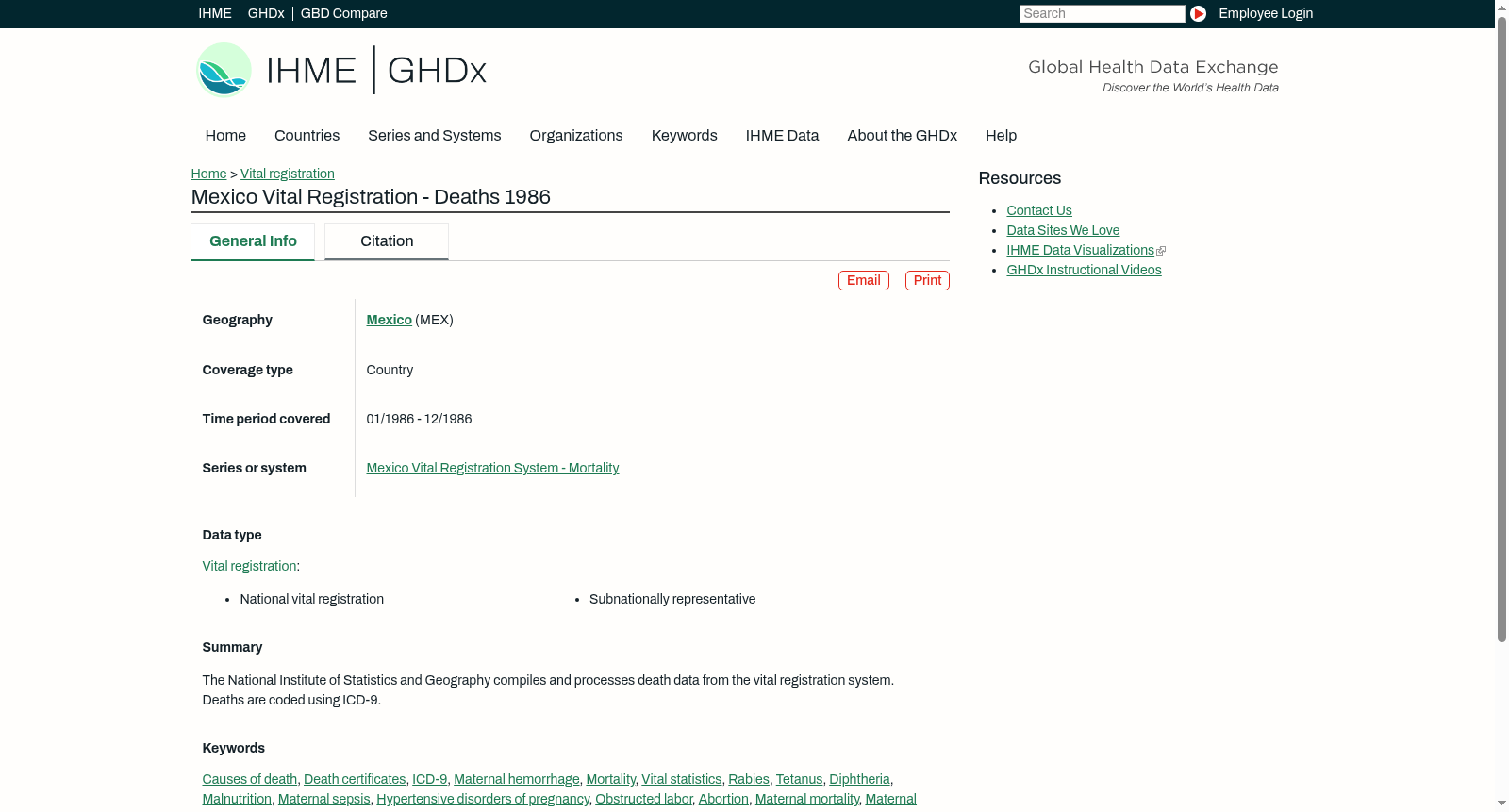Select the General Info tab

tap(253, 241)
